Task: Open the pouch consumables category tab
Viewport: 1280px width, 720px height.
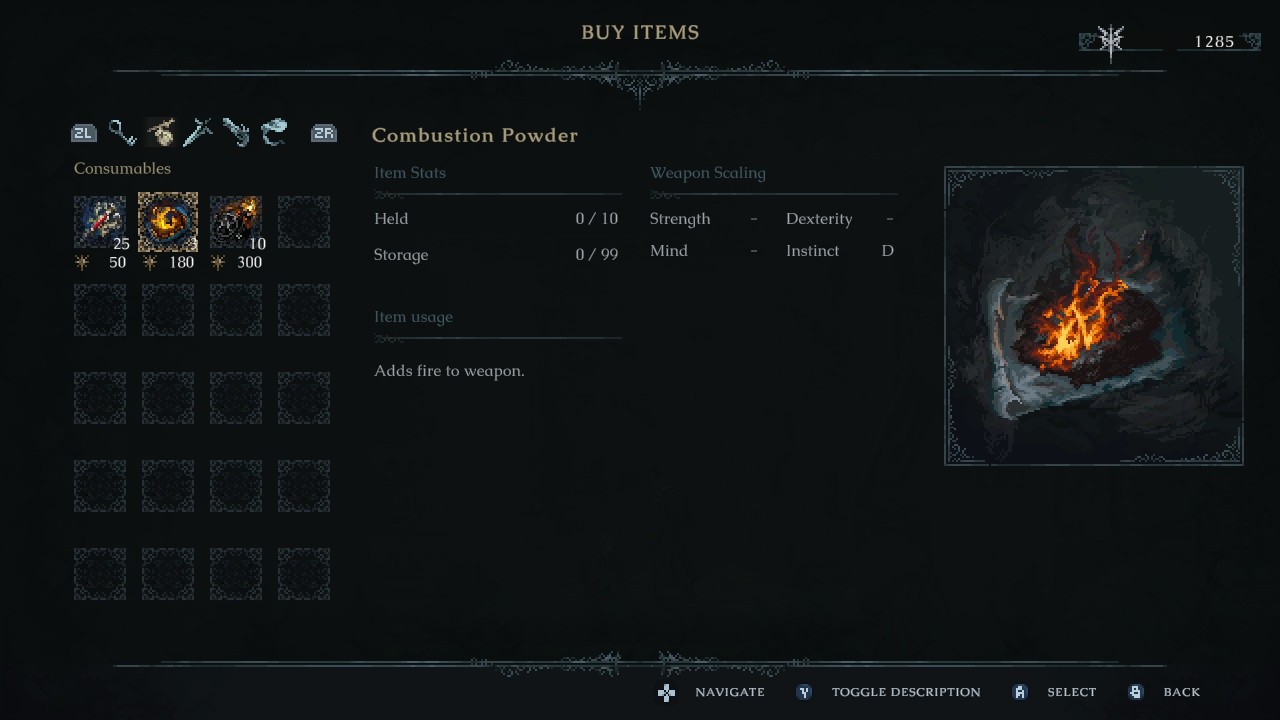Action: [160, 132]
